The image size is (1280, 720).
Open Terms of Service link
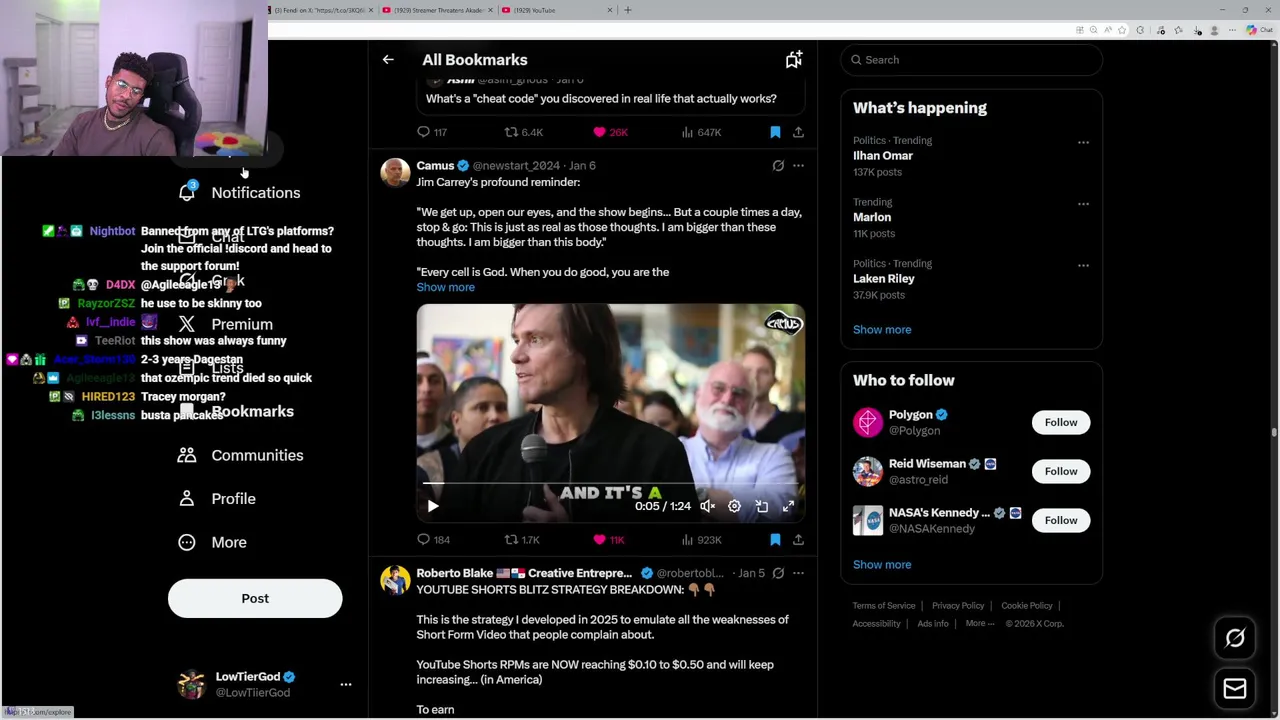tap(884, 606)
